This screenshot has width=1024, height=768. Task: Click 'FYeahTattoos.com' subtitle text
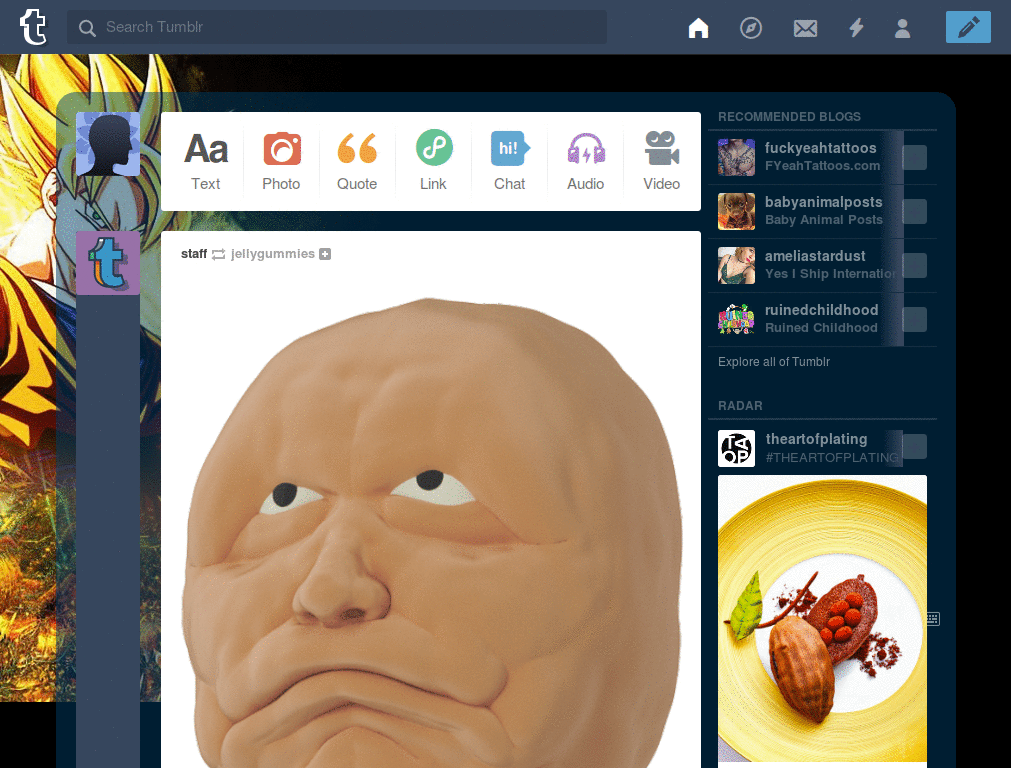pyautogui.click(x=822, y=166)
